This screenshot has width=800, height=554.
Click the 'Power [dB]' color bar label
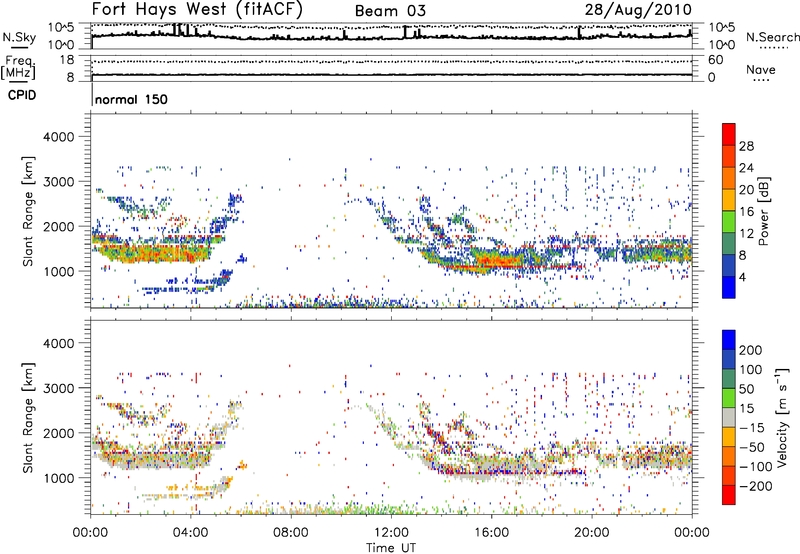pyautogui.click(x=763, y=211)
